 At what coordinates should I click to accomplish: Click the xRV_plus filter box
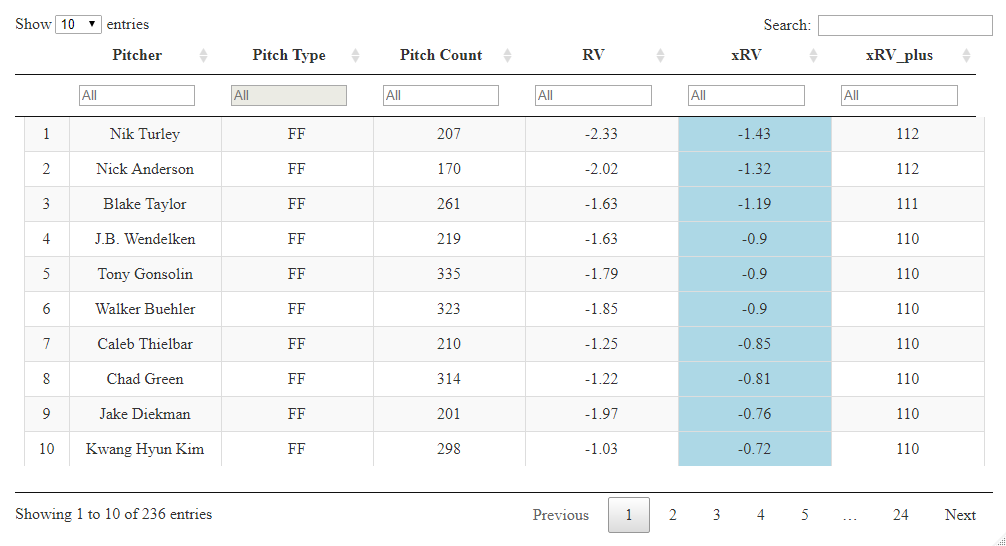click(899, 95)
